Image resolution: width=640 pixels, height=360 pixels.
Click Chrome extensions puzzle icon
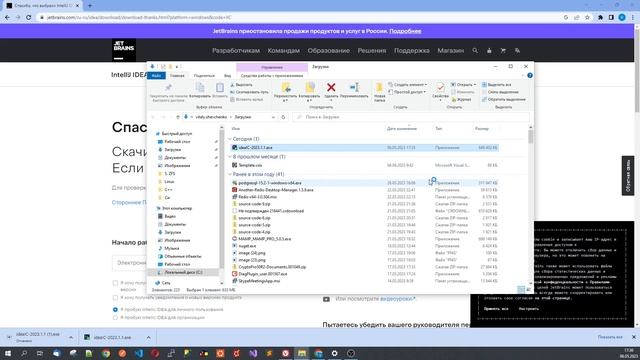(x=600, y=18)
